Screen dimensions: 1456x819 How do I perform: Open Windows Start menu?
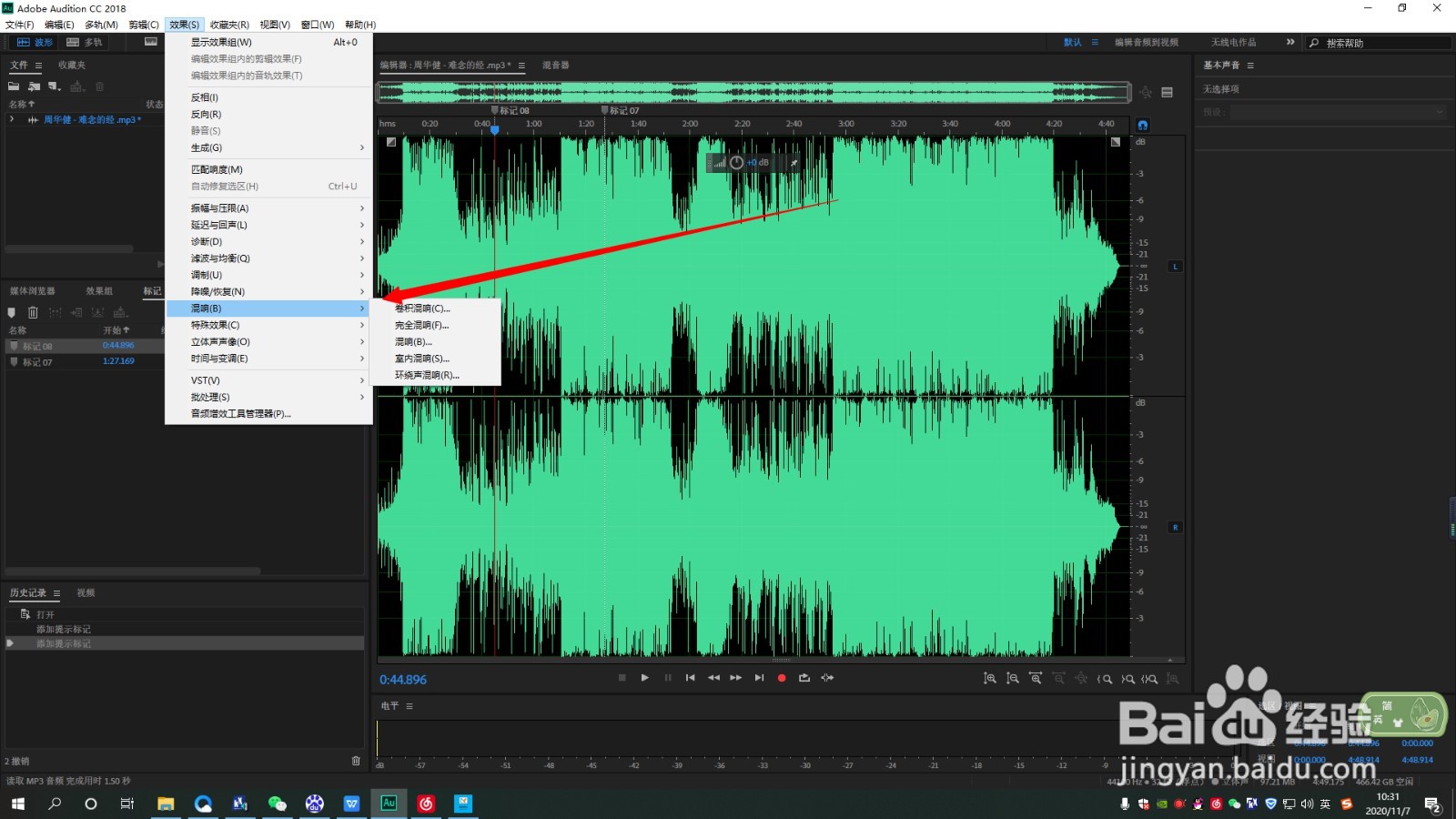[x=17, y=804]
